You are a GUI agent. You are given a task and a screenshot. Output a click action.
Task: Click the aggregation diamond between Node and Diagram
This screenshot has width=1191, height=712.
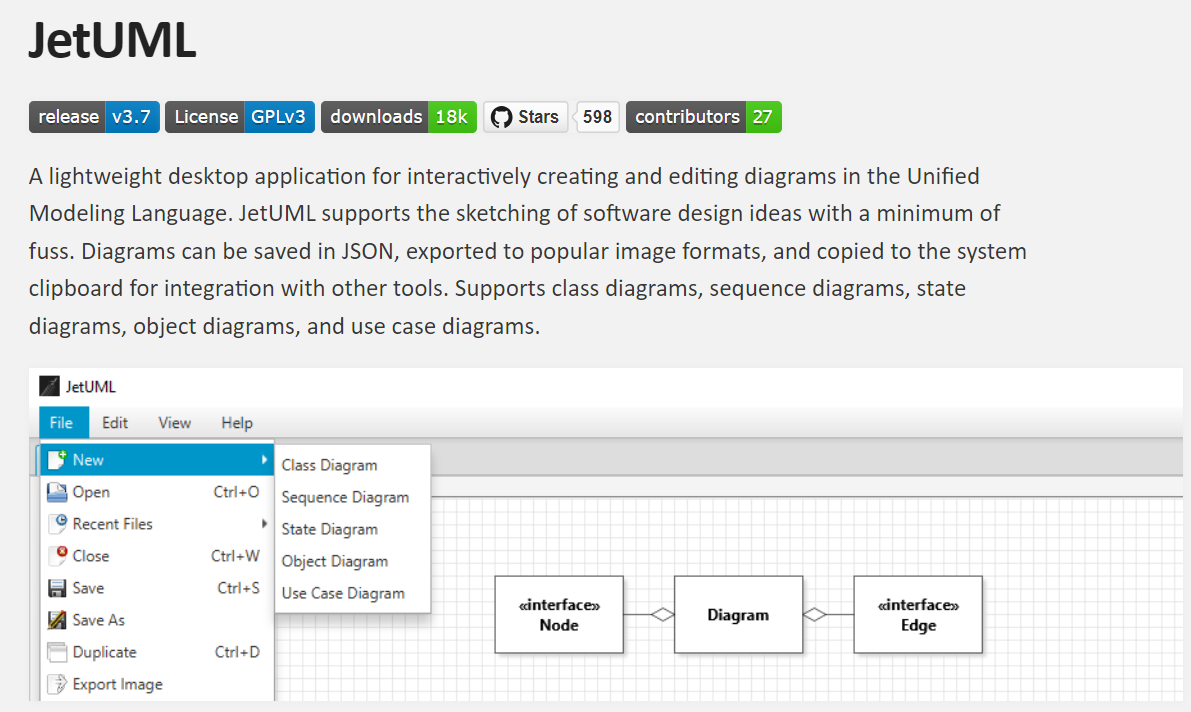pyautogui.click(x=662, y=614)
